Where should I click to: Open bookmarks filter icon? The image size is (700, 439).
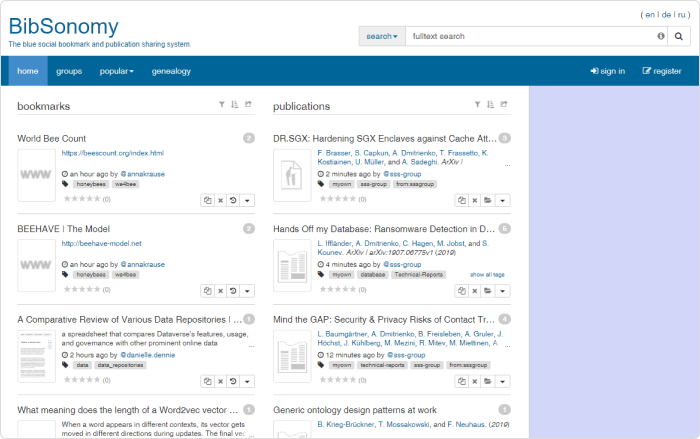click(221, 105)
